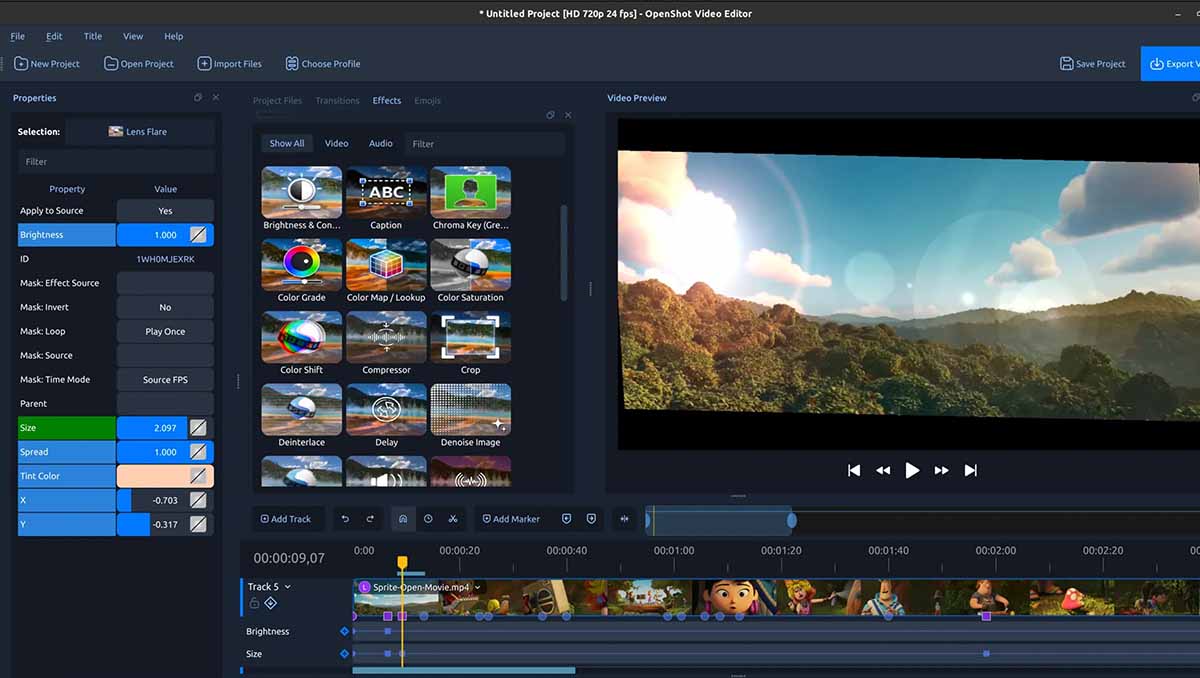Select the Brightness & Contrast effect

(x=301, y=198)
